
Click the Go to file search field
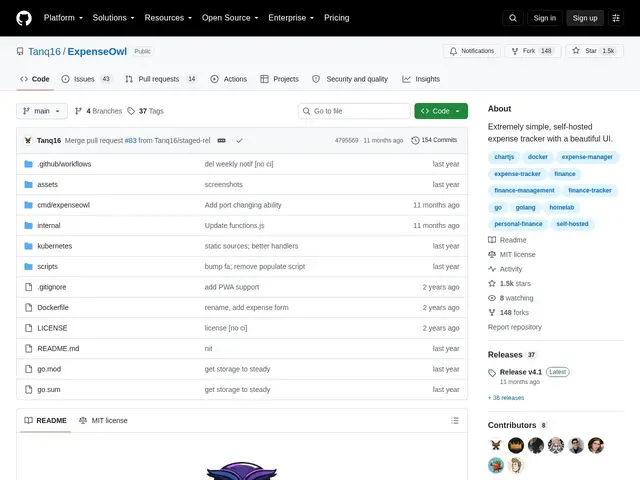coord(354,111)
